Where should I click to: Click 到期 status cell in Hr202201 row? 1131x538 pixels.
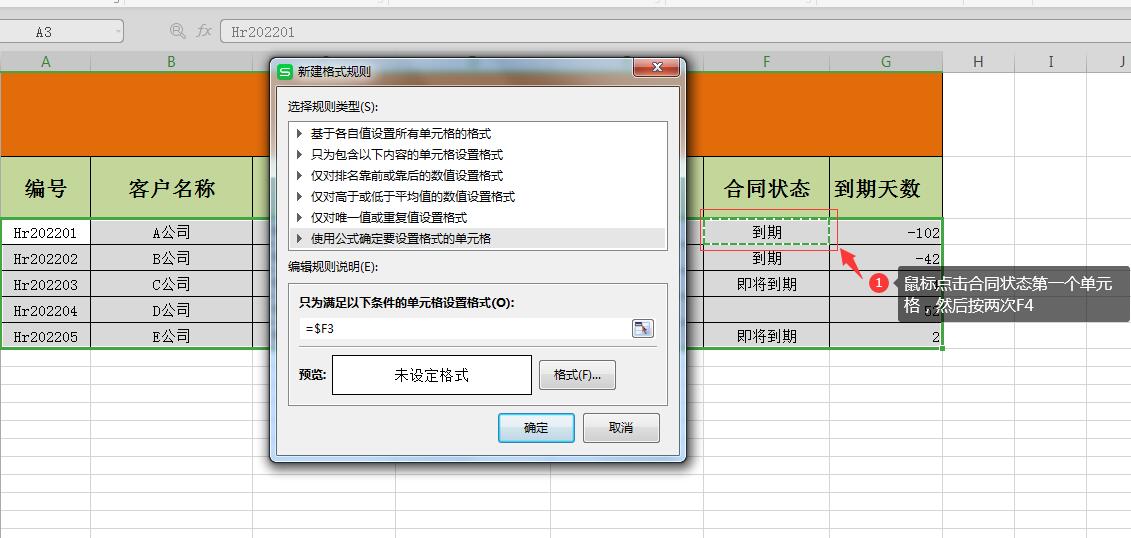tap(766, 232)
